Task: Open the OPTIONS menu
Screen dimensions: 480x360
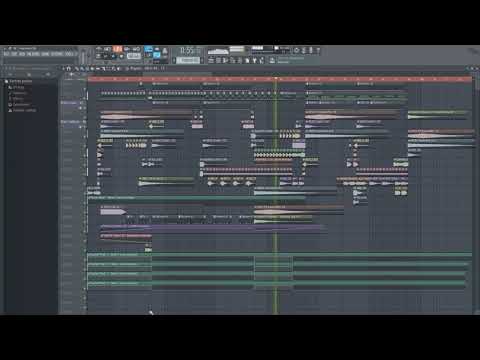Action: point(57,54)
